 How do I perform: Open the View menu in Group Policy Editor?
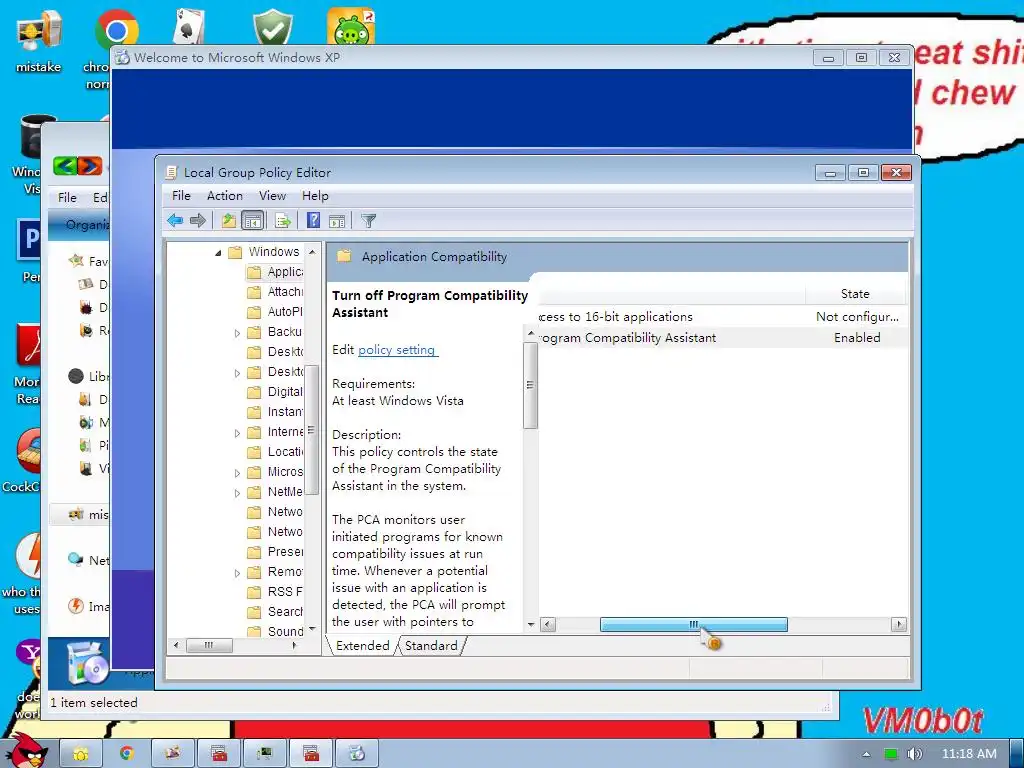pyautogui.click(x=272, y=196)
